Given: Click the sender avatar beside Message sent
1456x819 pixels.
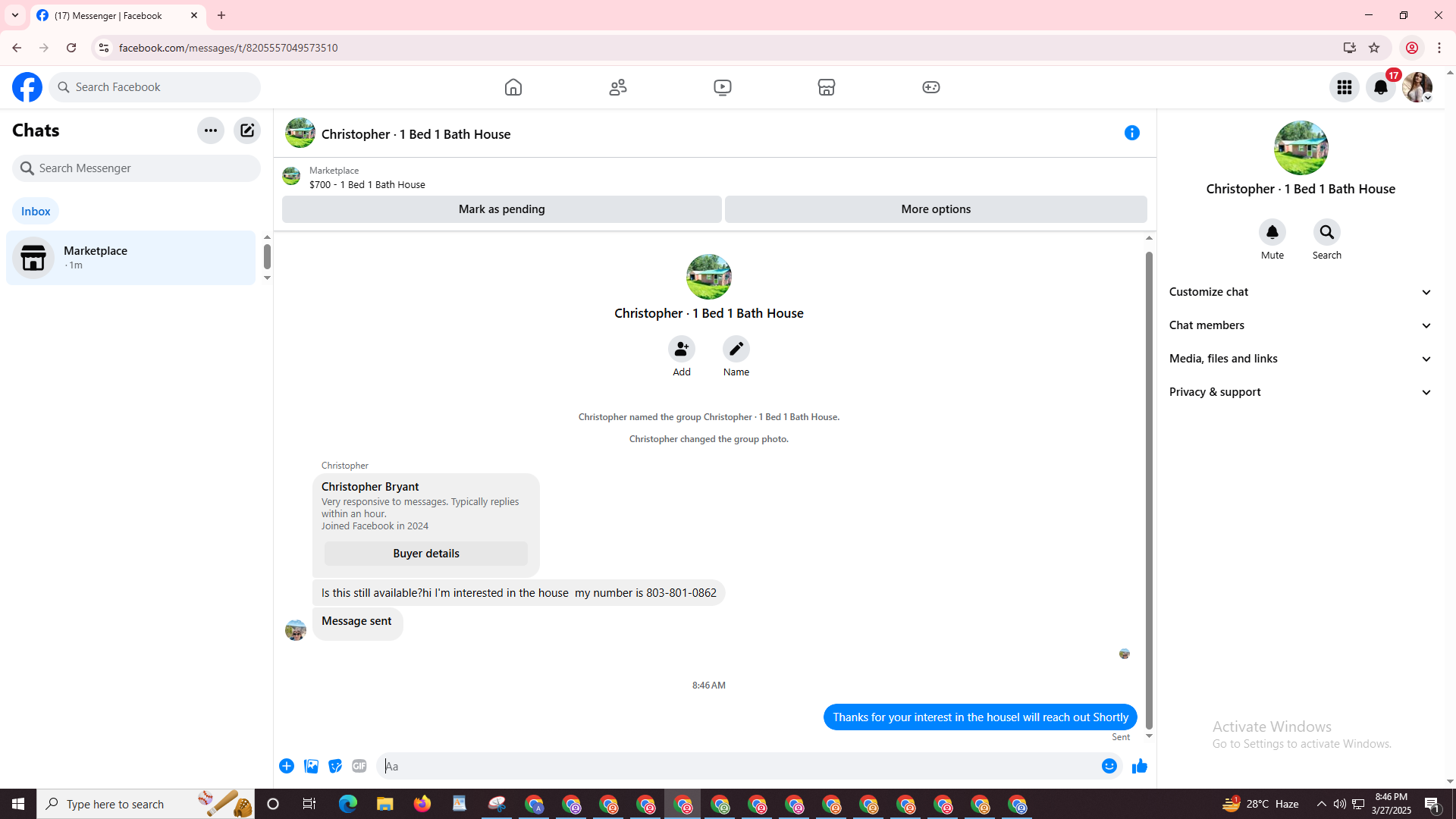Looking at the screenshot, I should (296, 629).
